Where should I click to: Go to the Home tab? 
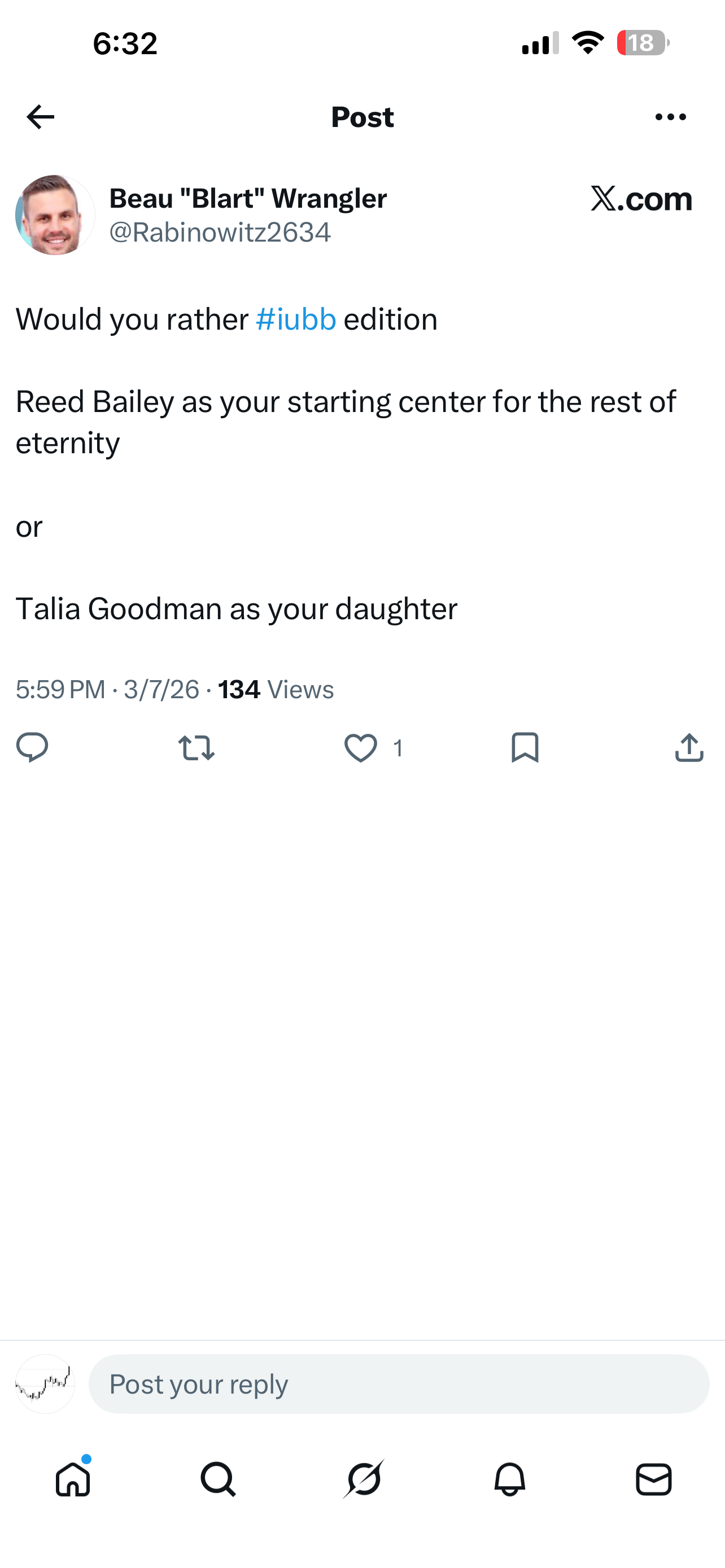[73, 1479]
